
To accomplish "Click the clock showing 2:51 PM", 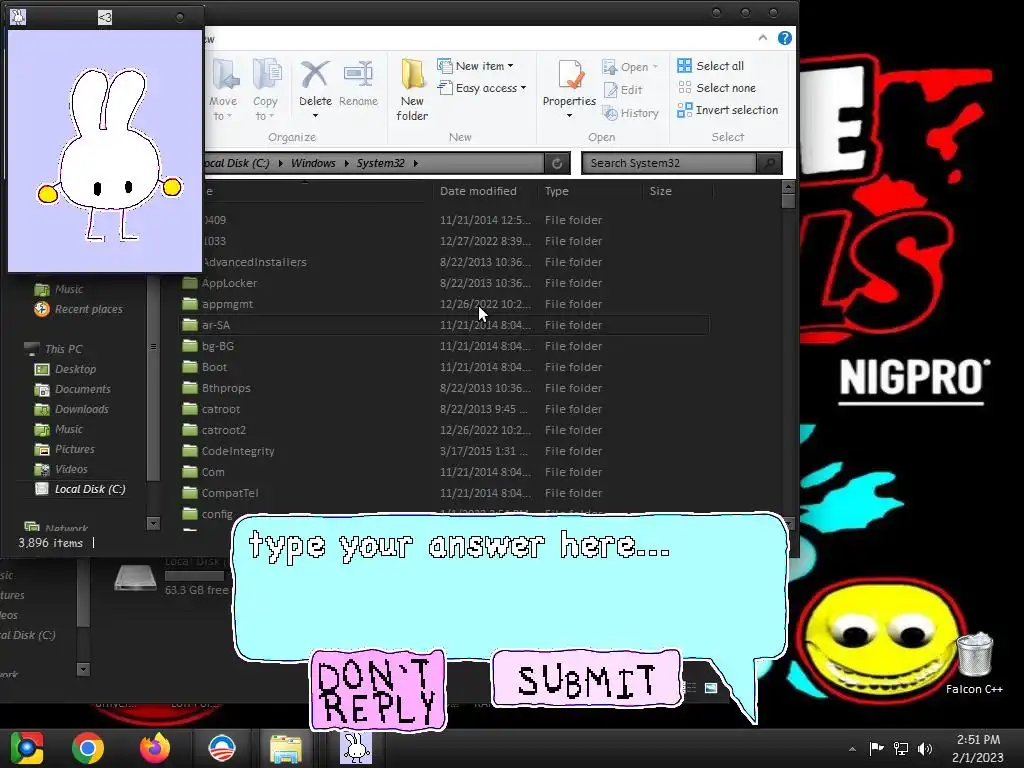I will [x=978, y=740].
